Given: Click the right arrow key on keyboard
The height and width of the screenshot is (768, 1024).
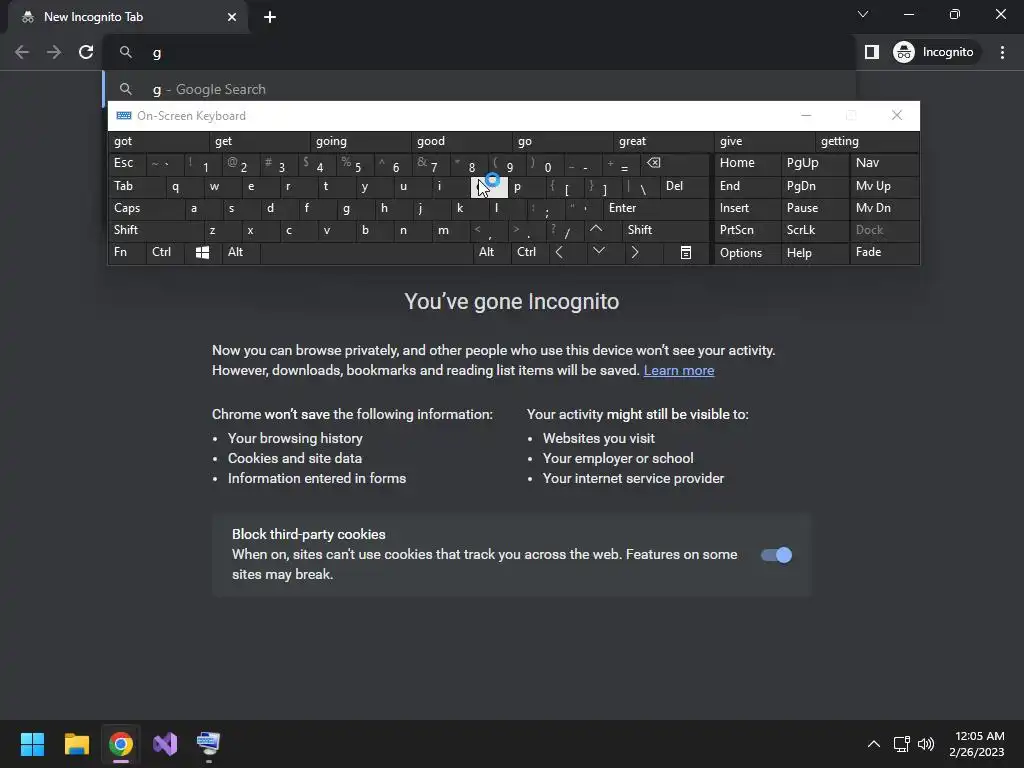Looking at the screenshot, I should pyautogui.click(x=635, y=252).
